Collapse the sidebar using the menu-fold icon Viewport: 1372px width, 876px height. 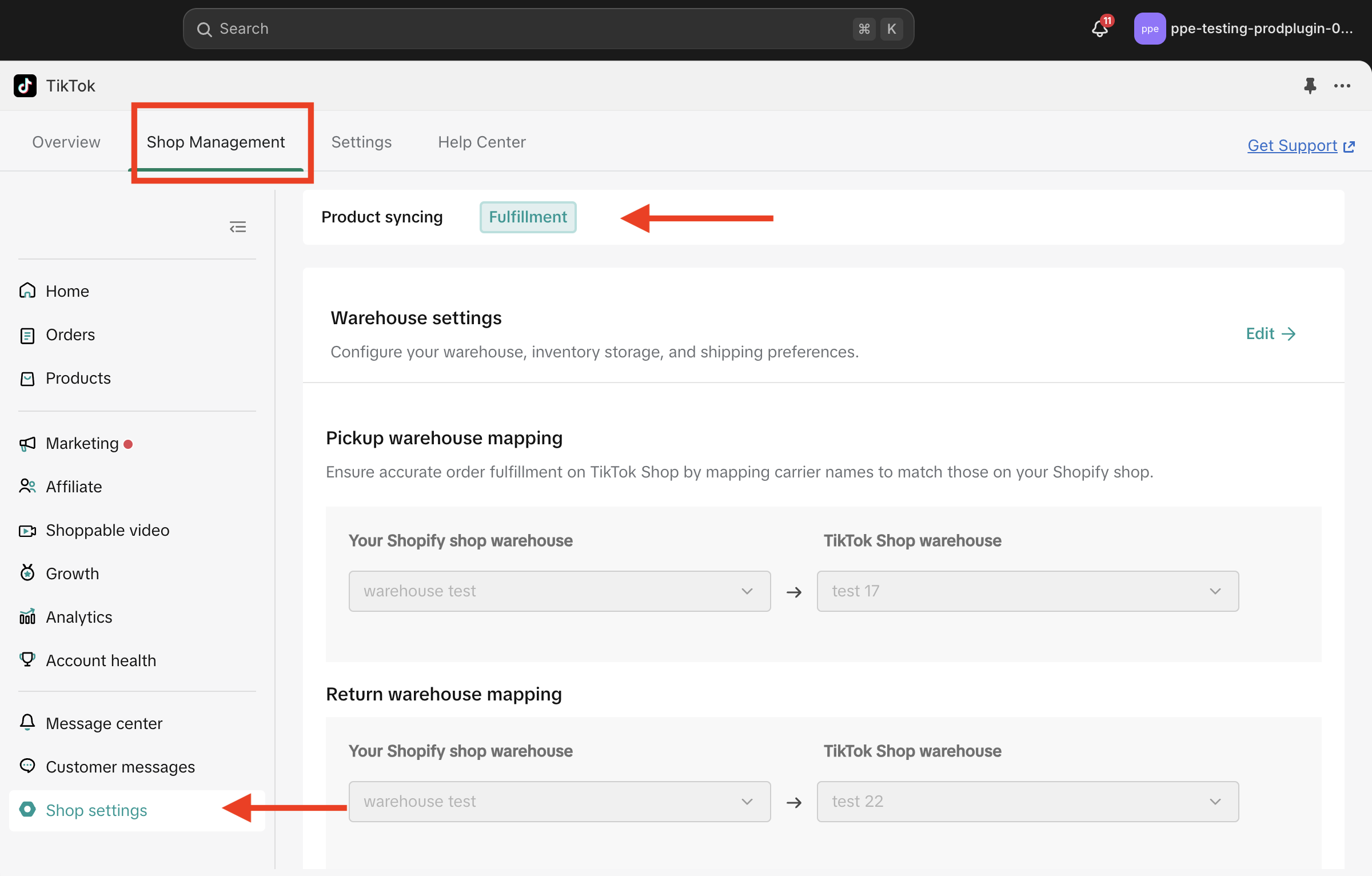point(238,227)
